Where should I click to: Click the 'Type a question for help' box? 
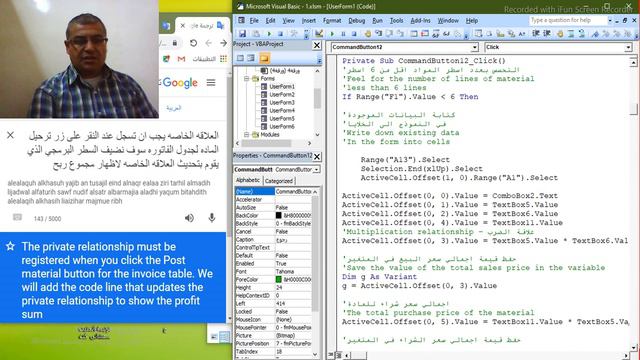568,20
